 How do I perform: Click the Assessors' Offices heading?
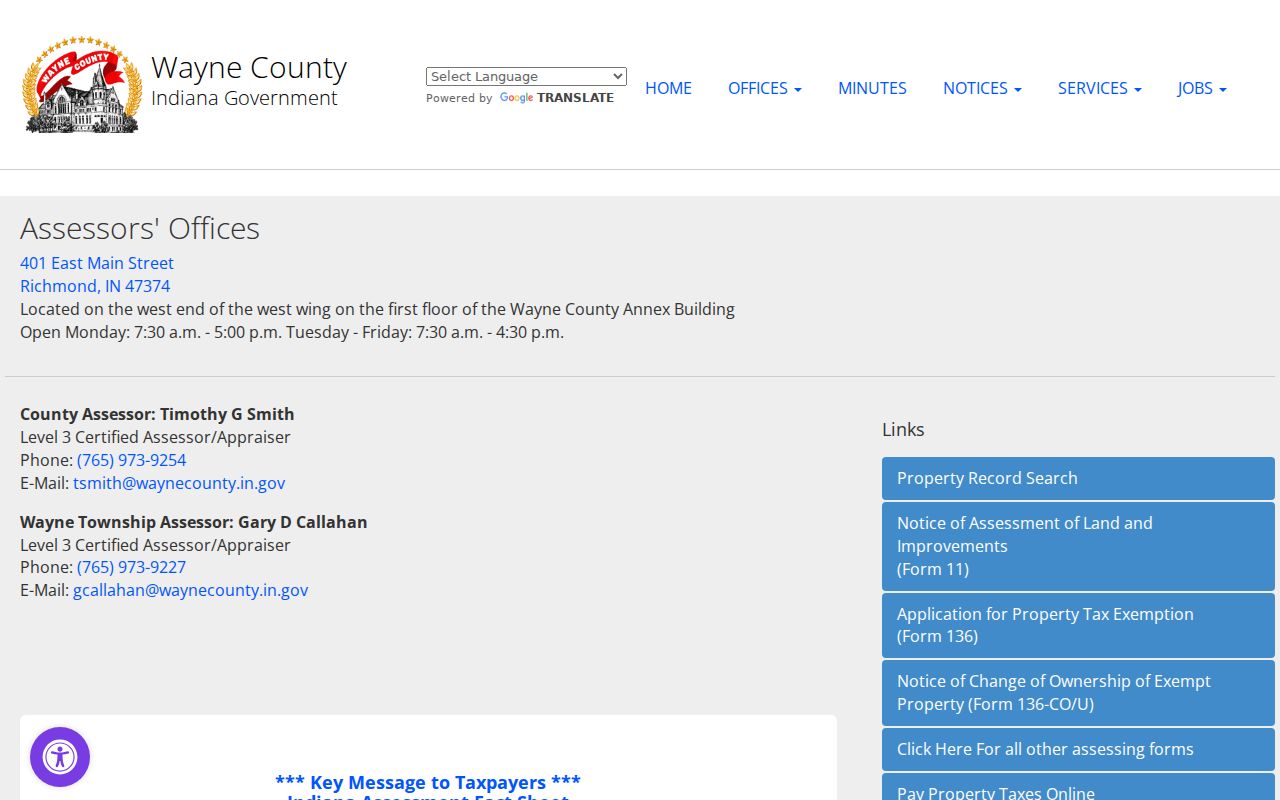click(x=140, y=228)
